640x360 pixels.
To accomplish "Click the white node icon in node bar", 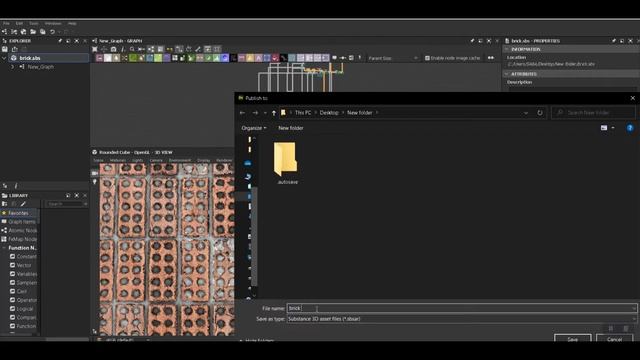I will coord(108,58).
